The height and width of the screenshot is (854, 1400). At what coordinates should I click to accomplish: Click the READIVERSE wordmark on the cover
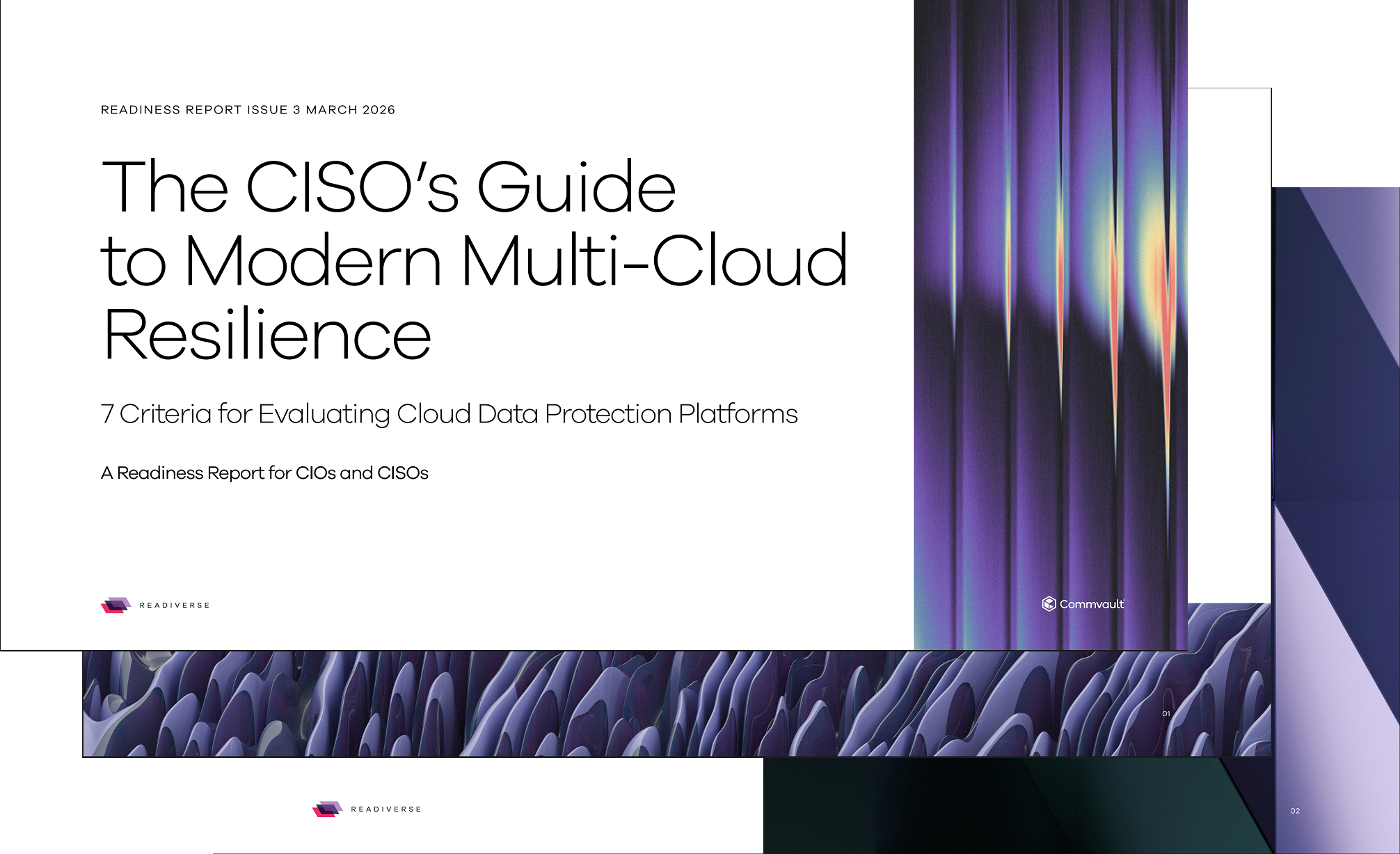(x=175, y=606)
